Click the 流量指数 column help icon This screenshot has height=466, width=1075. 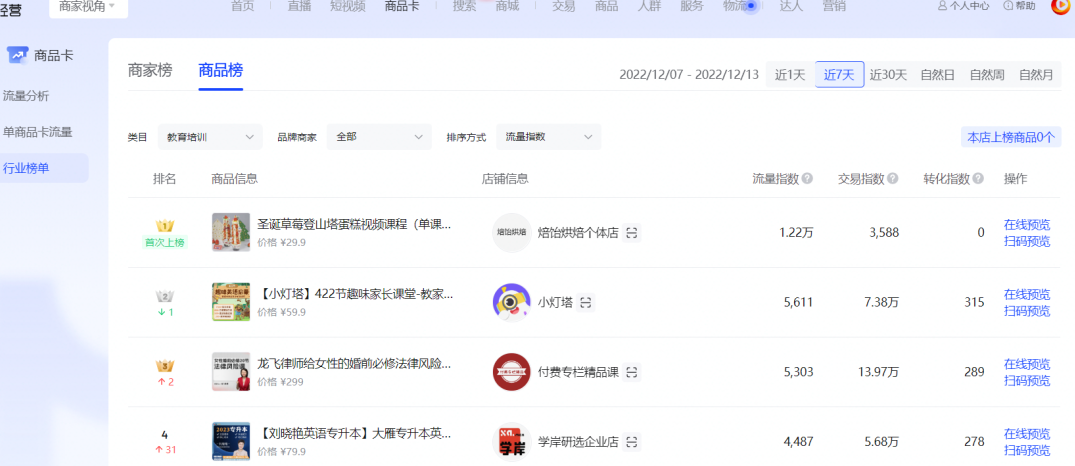coord(808,179)
